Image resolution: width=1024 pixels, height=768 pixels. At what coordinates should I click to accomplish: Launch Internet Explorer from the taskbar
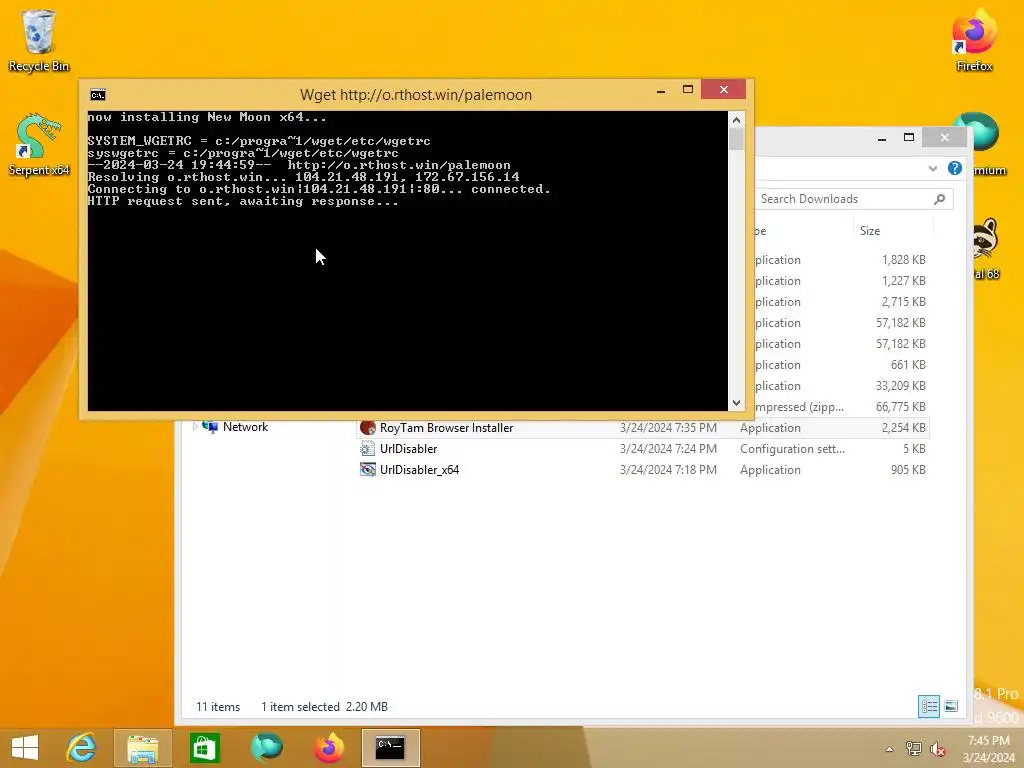82,747
